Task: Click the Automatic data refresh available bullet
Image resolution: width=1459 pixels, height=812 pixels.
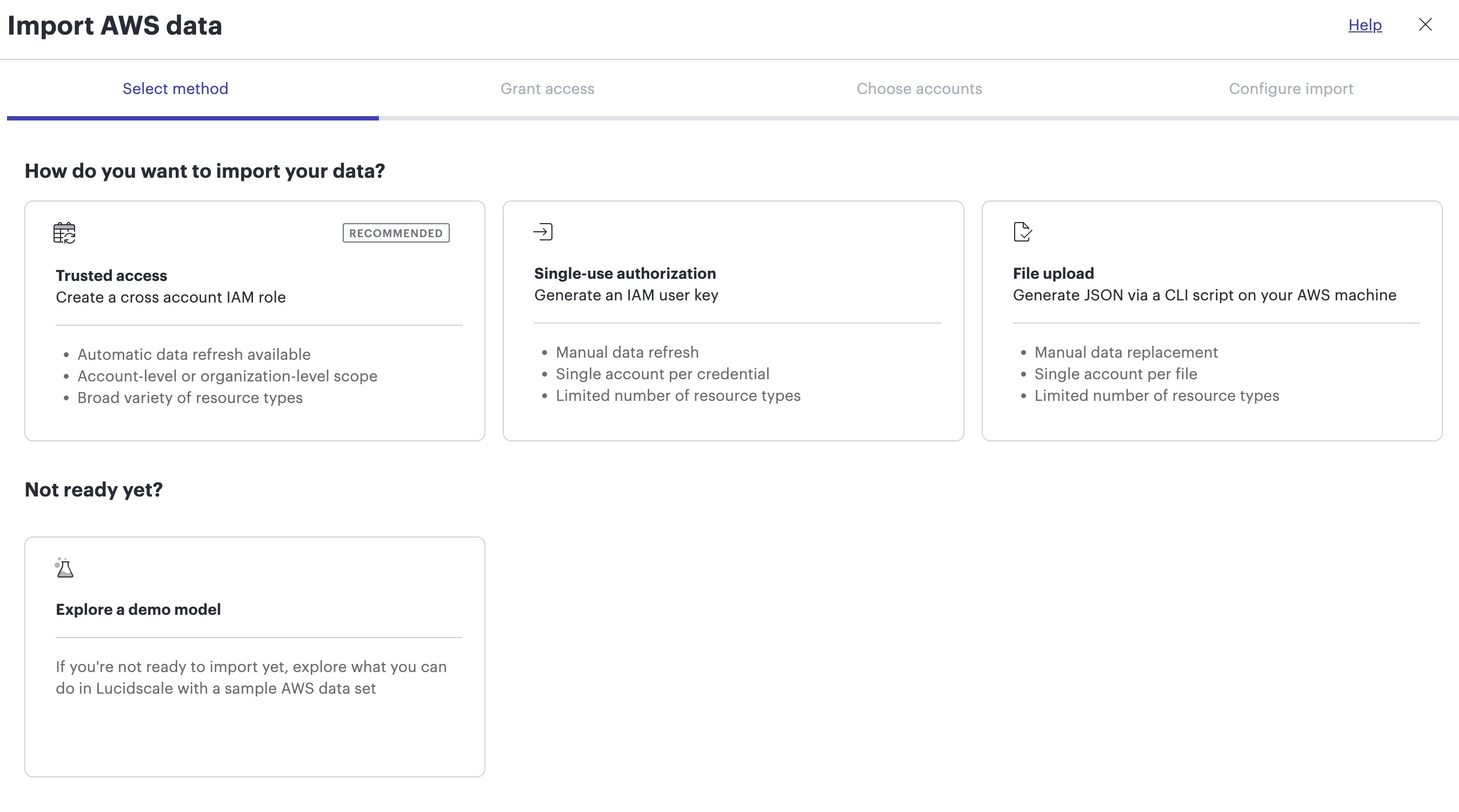Action: coord(194,354)
